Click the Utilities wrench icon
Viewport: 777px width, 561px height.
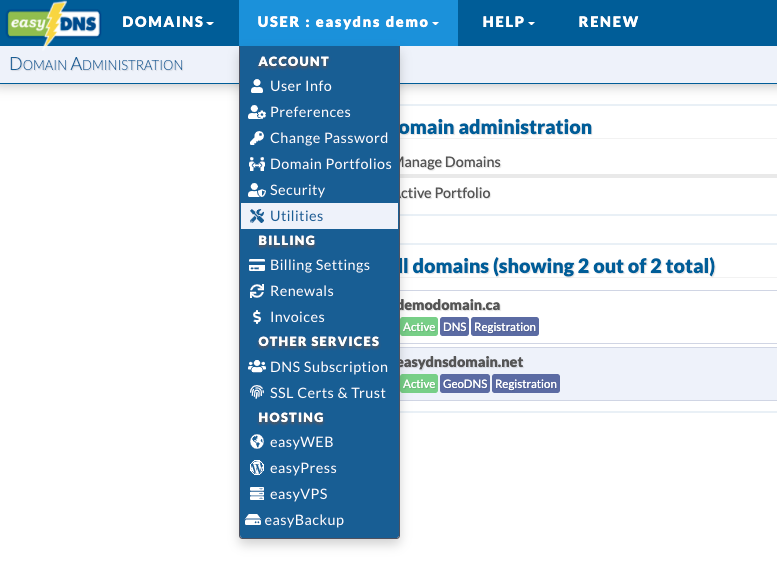coord(257,216)
